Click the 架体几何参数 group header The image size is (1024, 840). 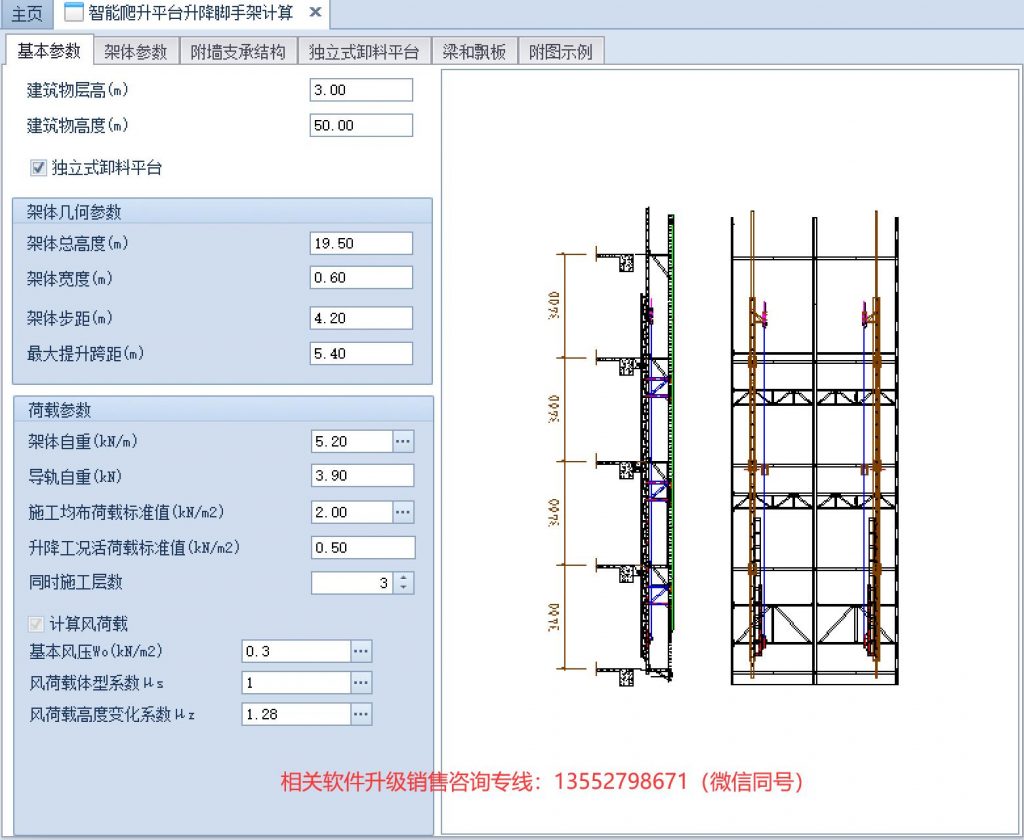(x=222, y=212)
